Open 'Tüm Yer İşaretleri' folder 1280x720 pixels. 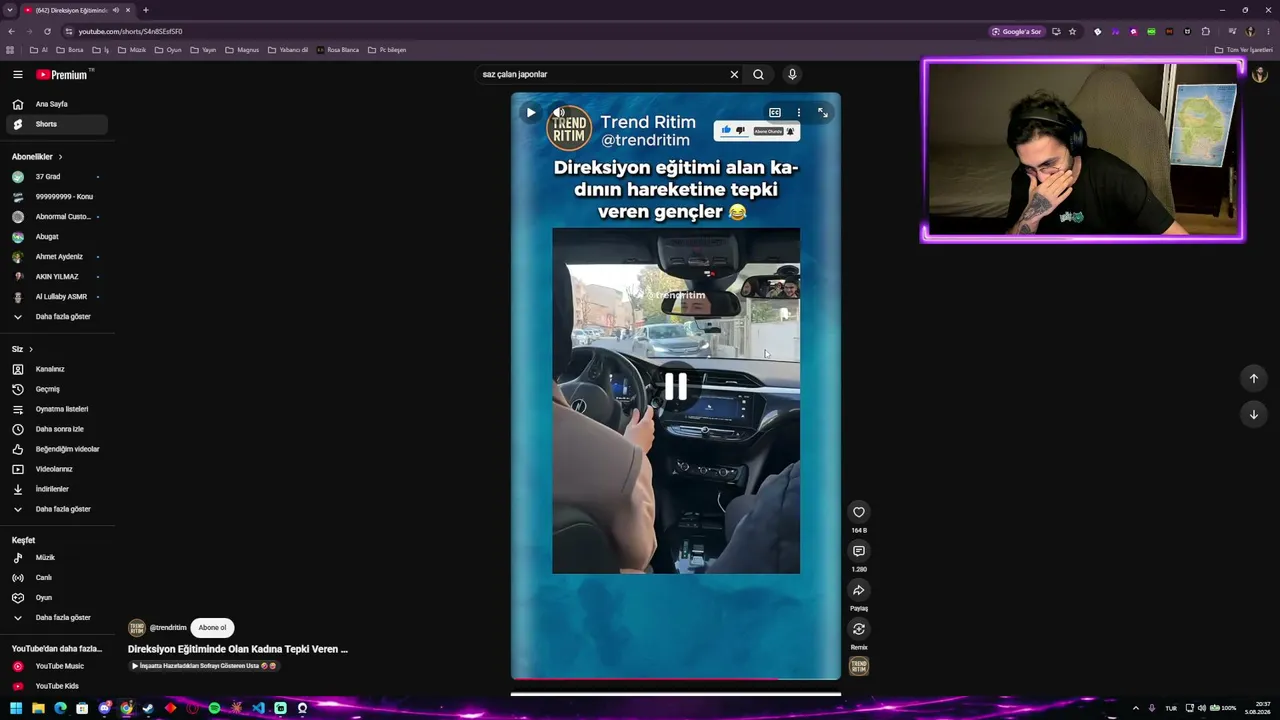point(1244,50)
